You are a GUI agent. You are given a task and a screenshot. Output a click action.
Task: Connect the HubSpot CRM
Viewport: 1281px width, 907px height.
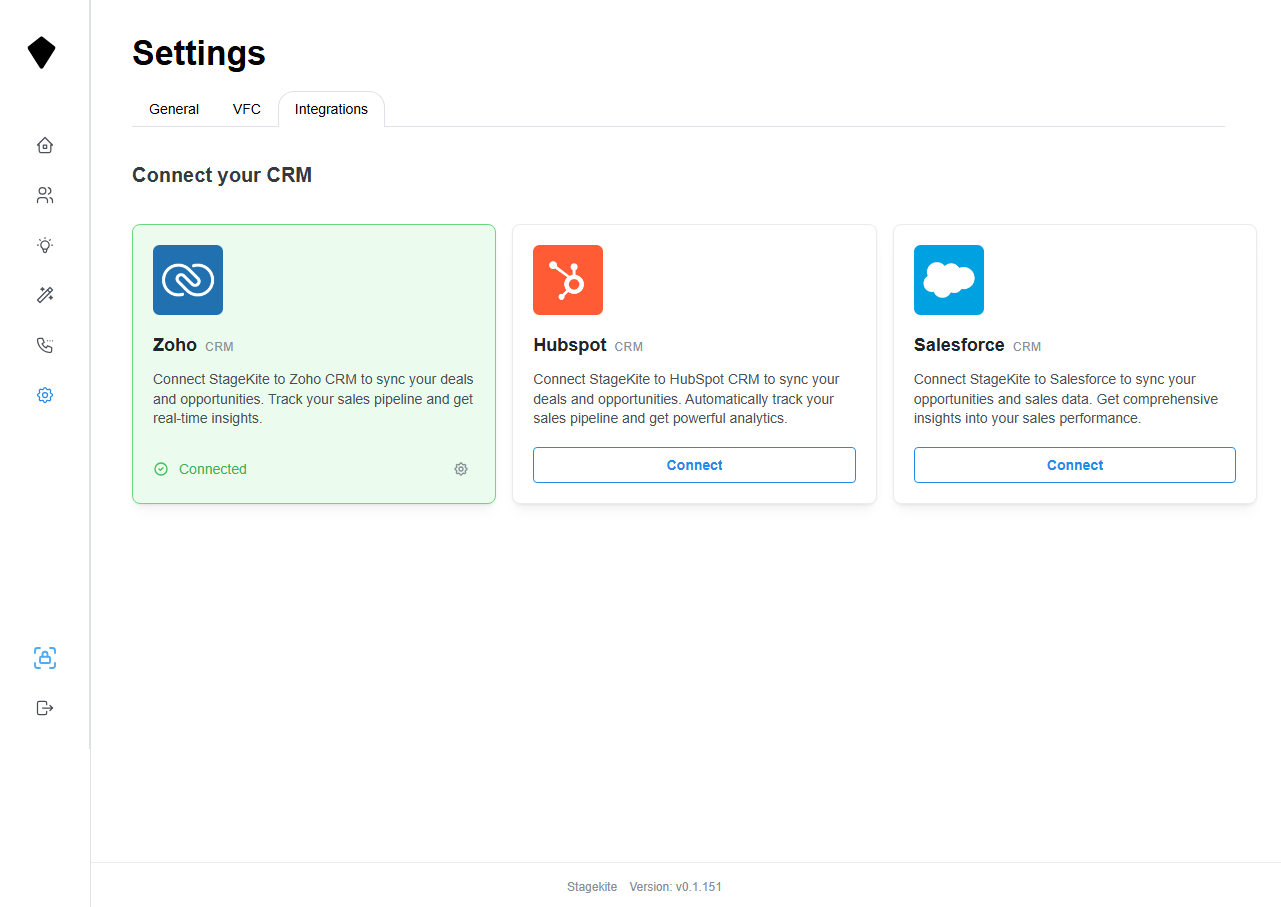694,465
